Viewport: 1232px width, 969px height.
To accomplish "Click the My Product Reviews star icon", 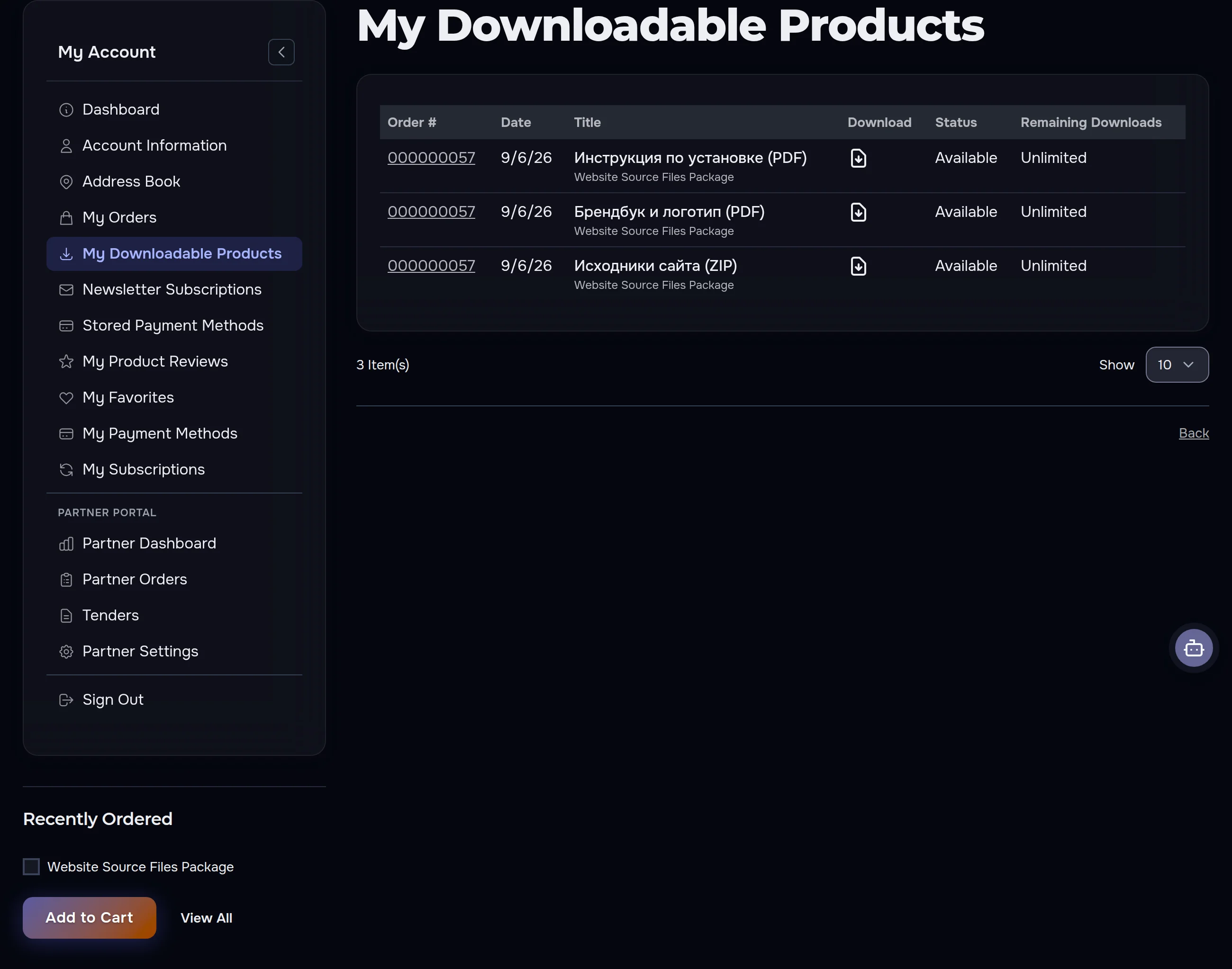I will (x=66, y=361).
